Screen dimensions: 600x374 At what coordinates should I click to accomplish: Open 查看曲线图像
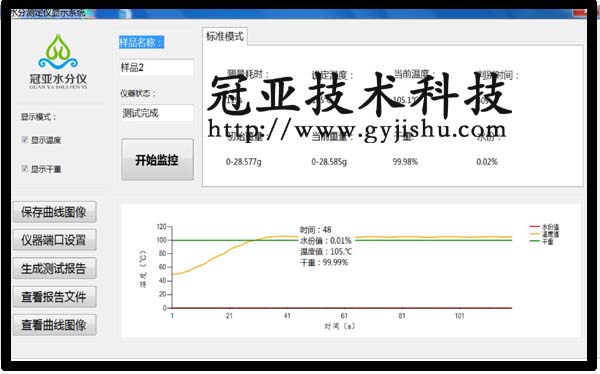point(54,325)
